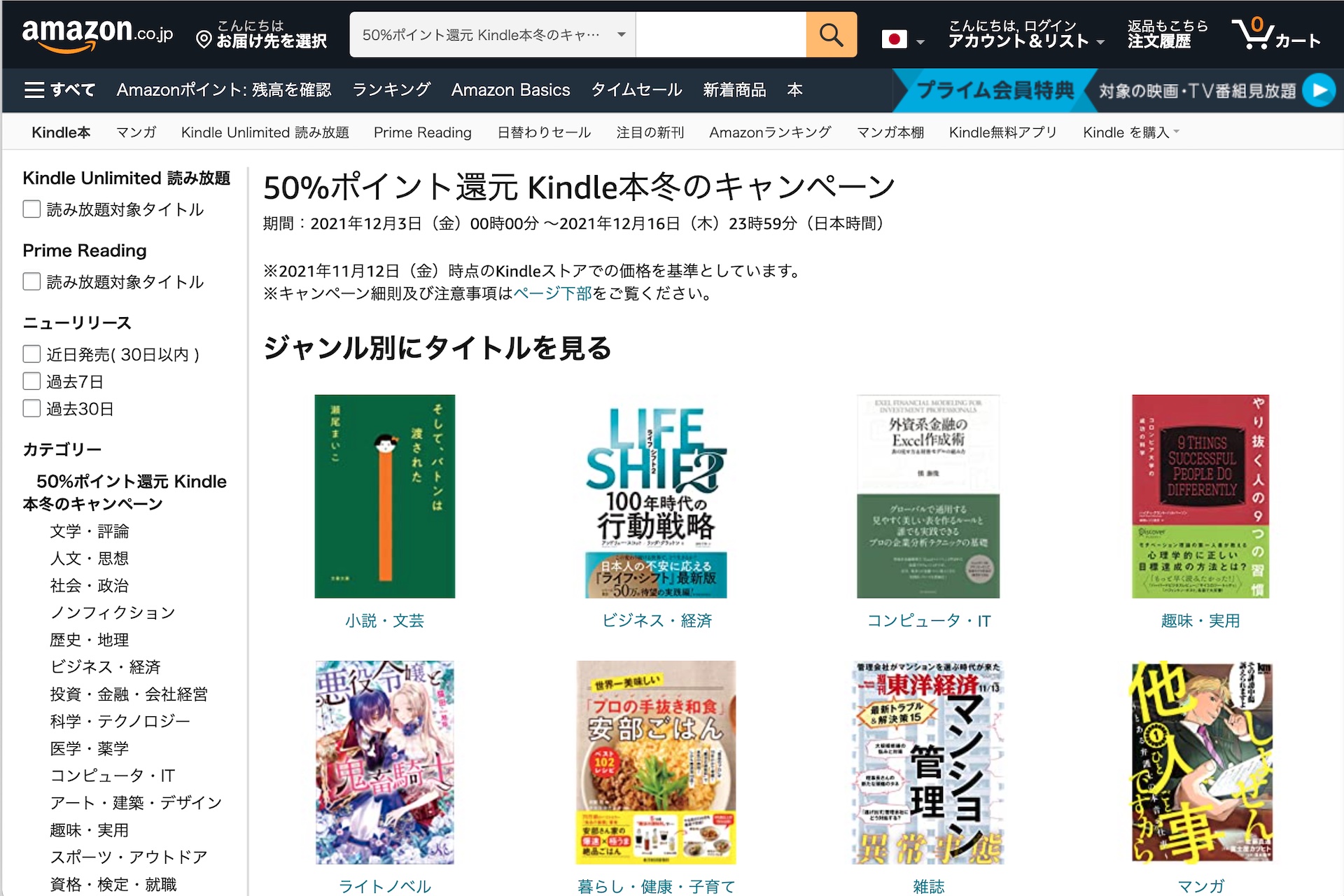Toggle the 過去30日 filter checkbox

coord(31,409)
